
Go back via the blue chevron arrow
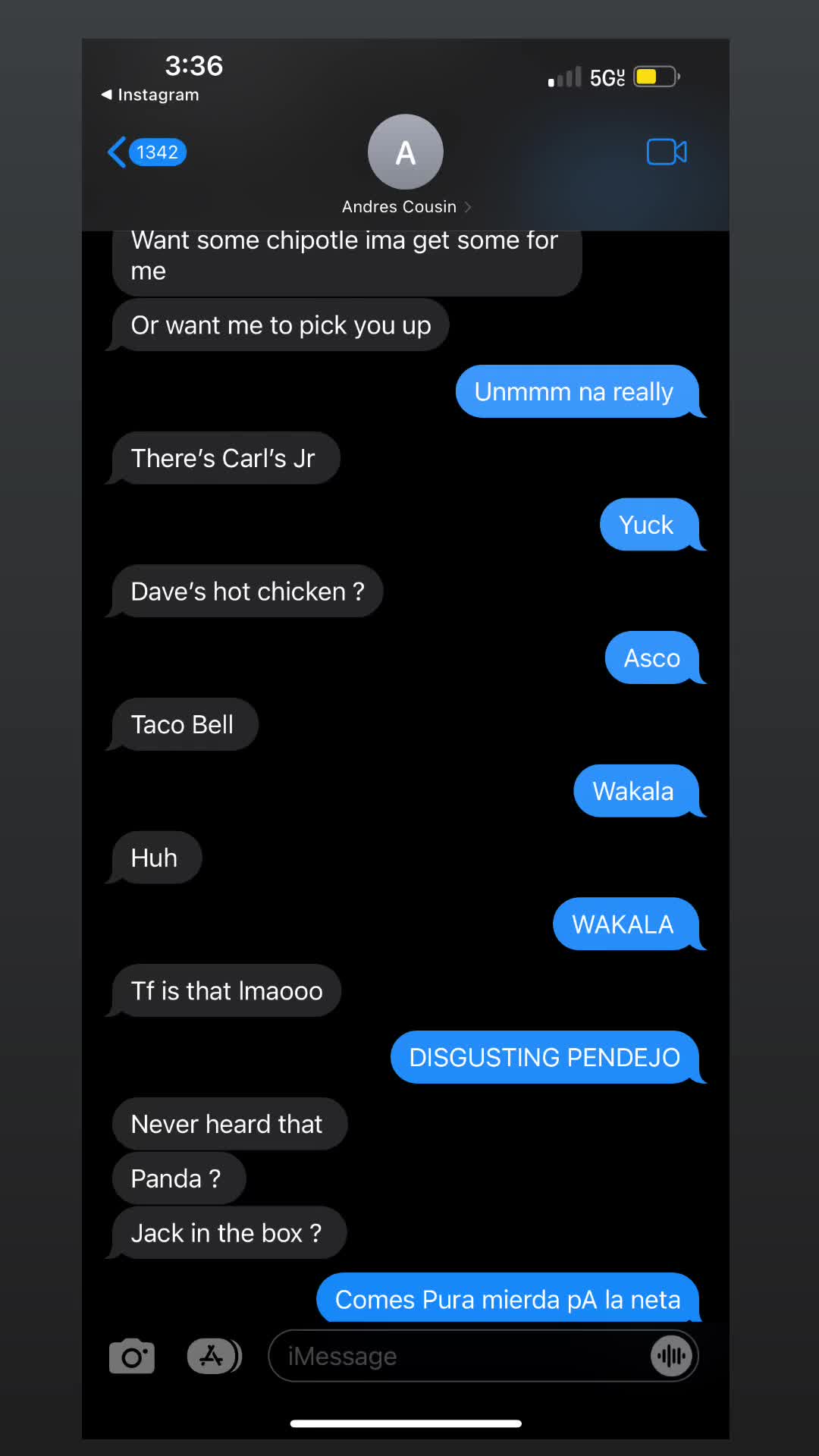click(117, 152)
